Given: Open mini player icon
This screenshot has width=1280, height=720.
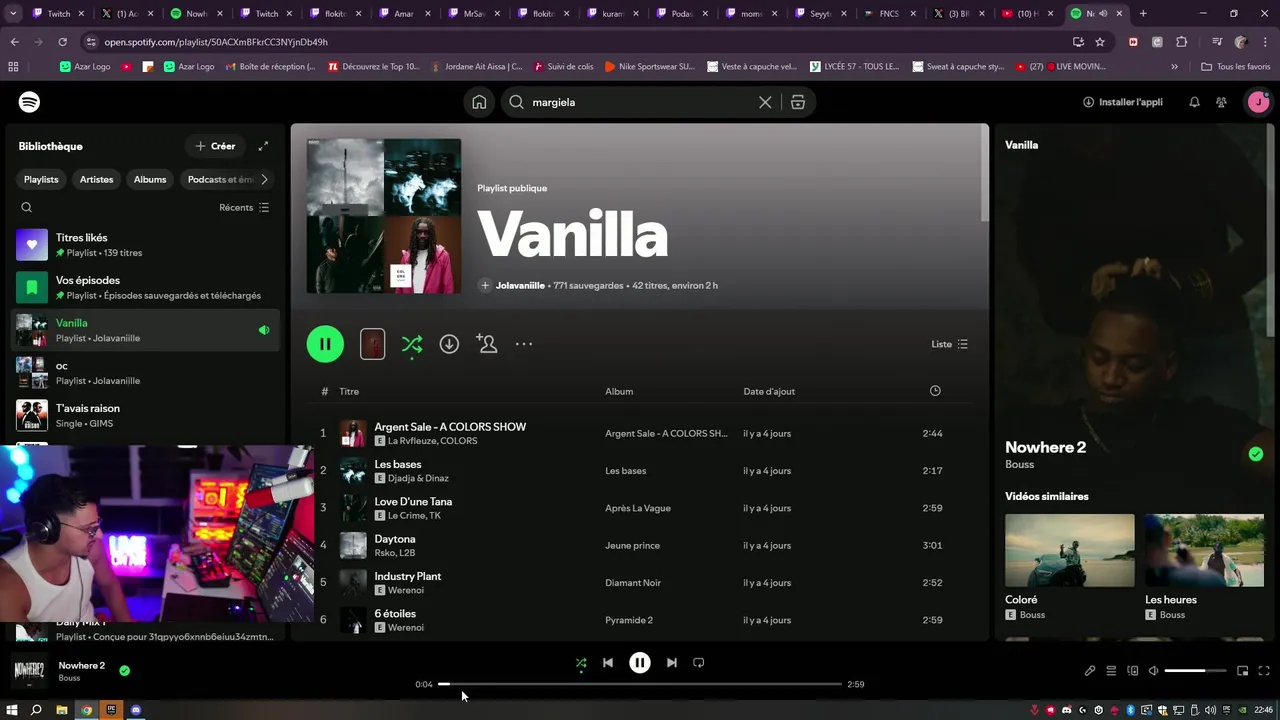Looking at the screenshot, I should click(x=1243, y=671).
